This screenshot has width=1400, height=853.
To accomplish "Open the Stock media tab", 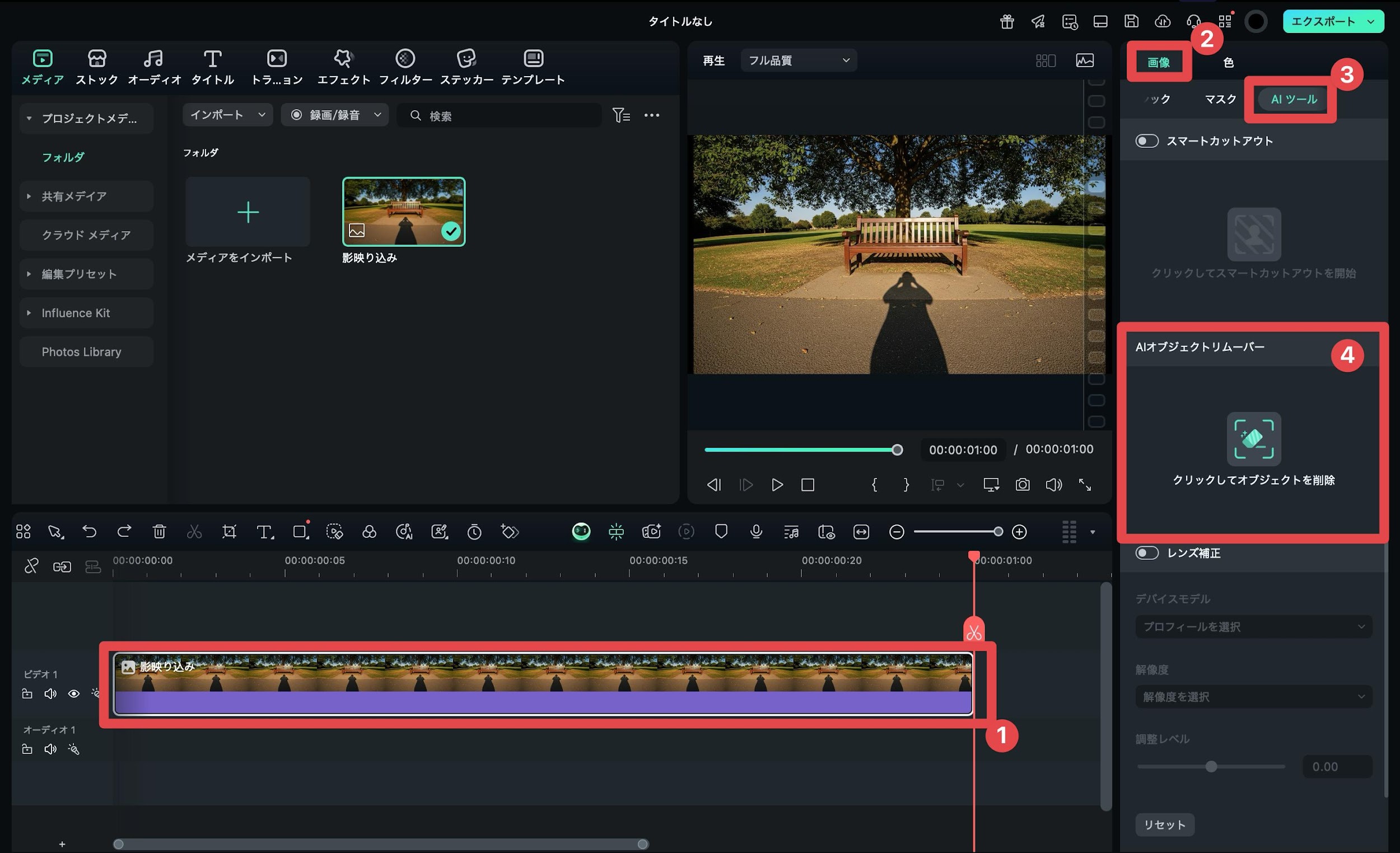I will tap(96, 67).
